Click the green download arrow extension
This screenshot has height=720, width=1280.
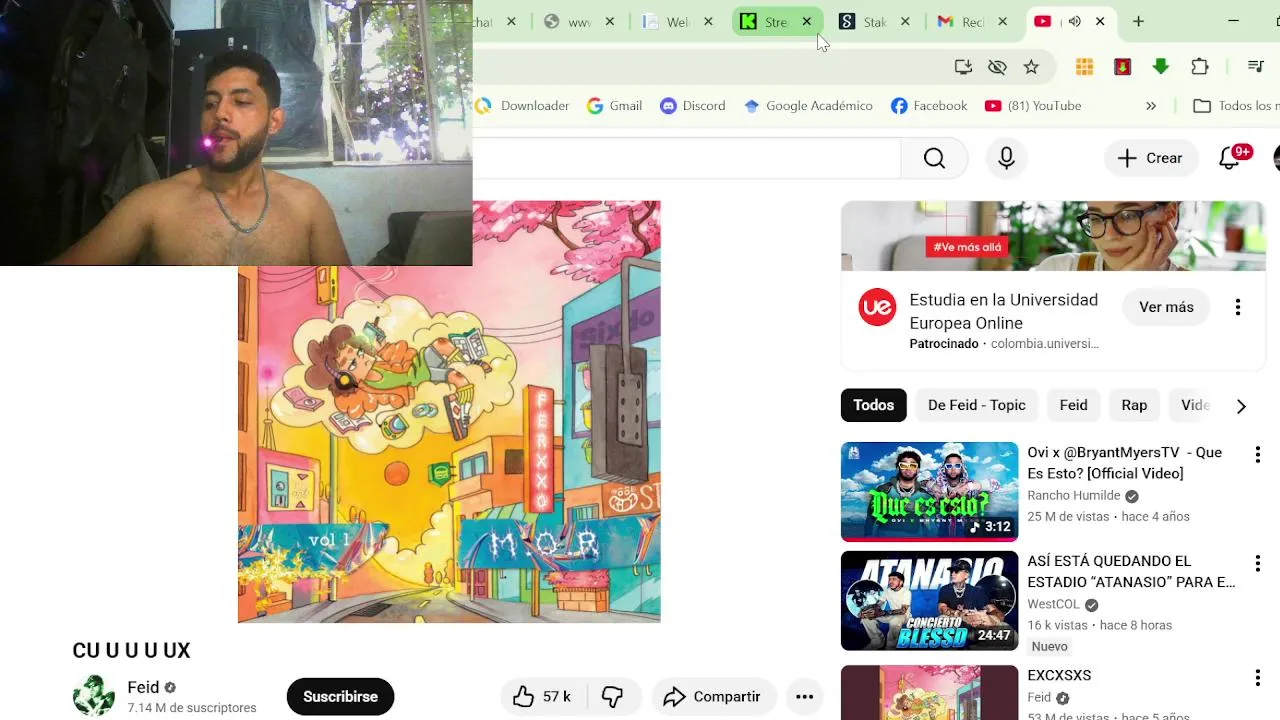[x=1161, y=67]
